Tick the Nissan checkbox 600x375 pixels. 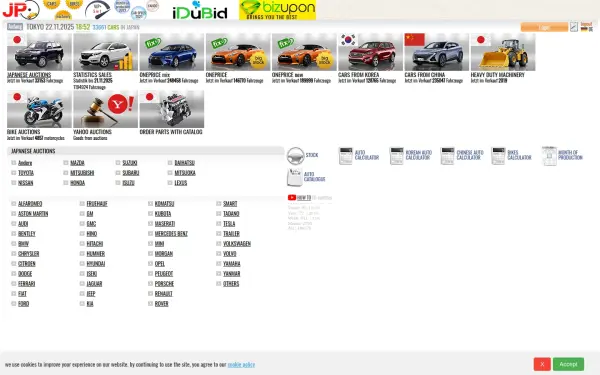pos(14,183)
